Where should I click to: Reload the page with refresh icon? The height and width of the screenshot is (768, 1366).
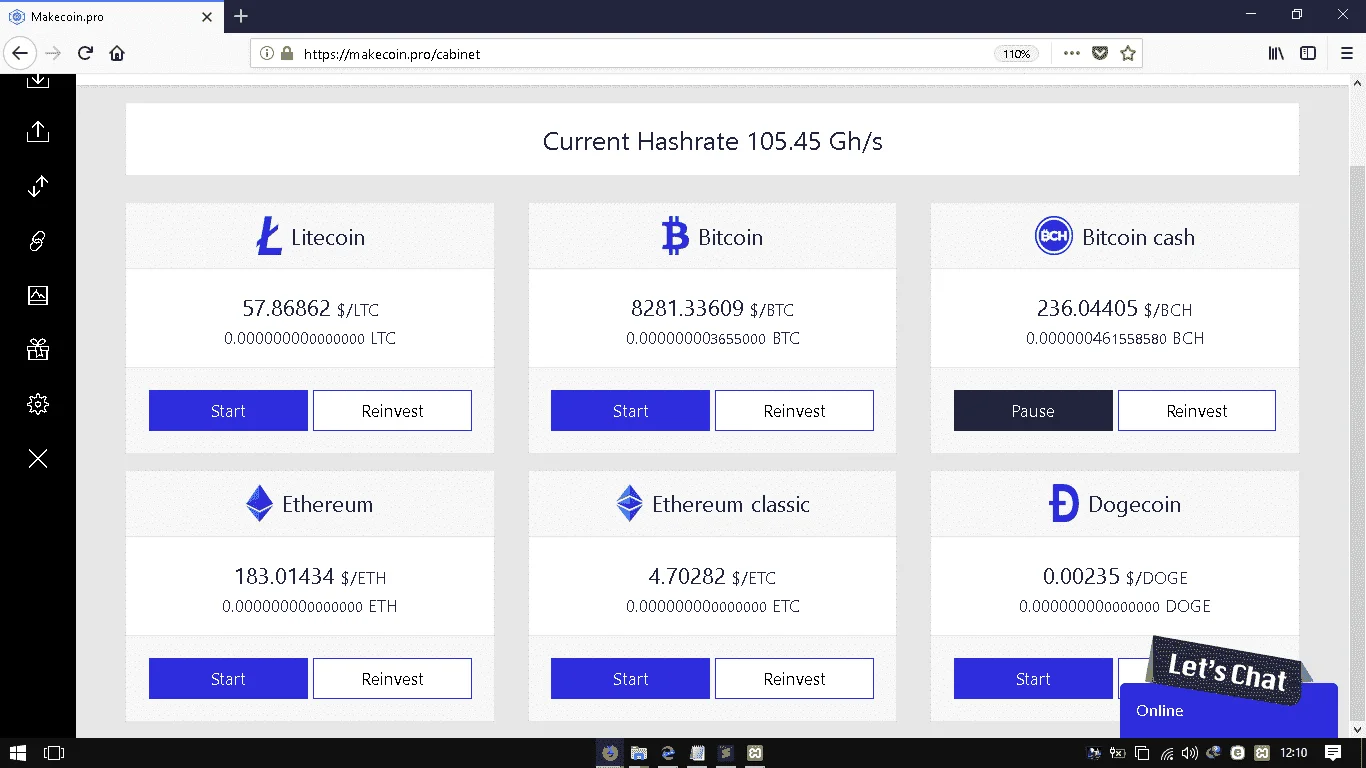85,53
